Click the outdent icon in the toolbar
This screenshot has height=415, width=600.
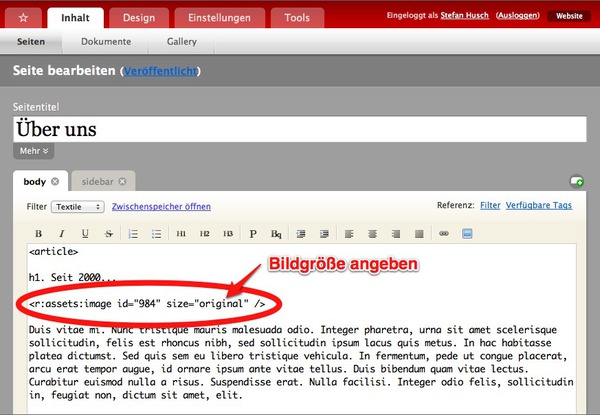click(x=301, y=233)
